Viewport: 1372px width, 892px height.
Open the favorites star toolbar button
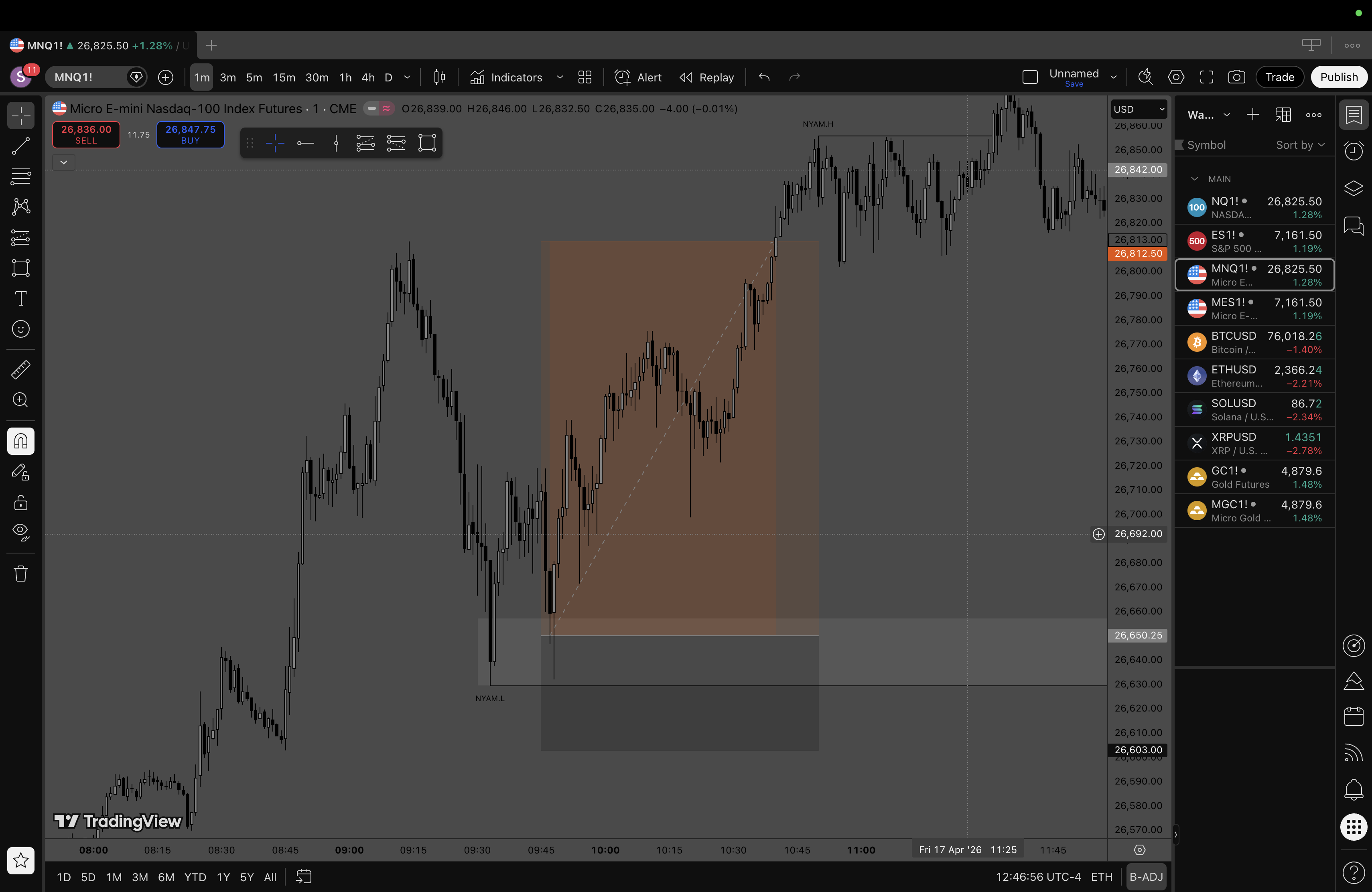21,860
